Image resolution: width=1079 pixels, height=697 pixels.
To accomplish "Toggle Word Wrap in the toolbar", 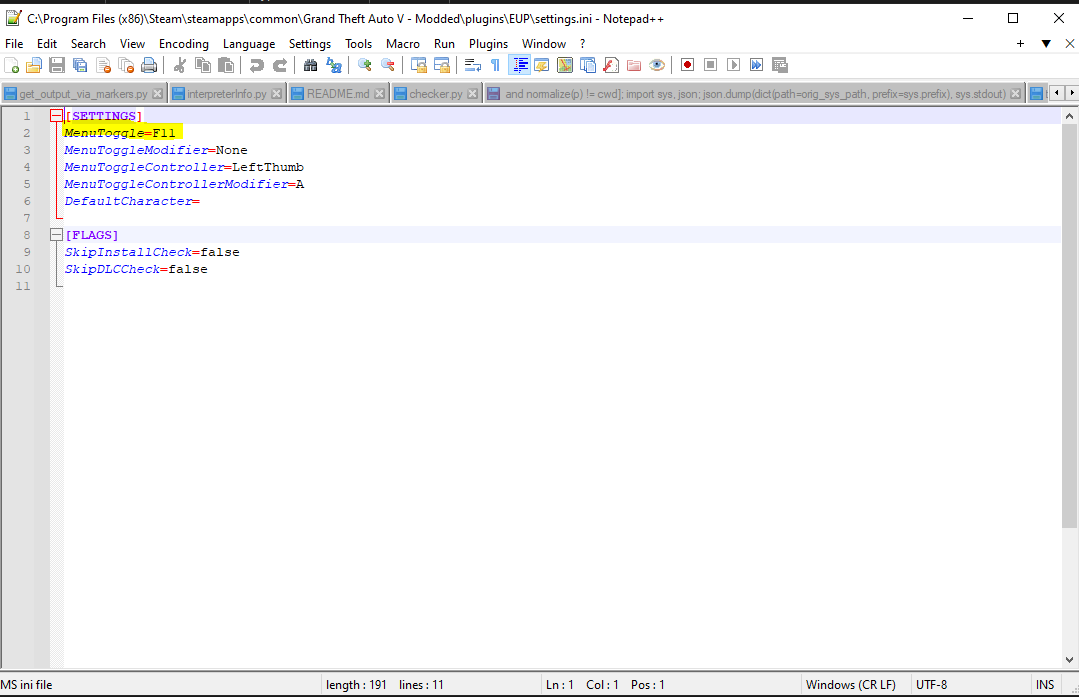I will pyautogui.click(x=473, y=65).
